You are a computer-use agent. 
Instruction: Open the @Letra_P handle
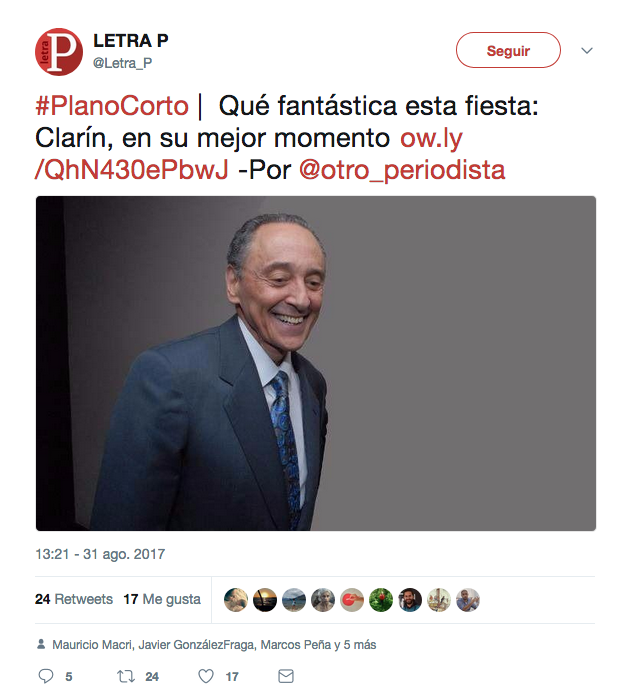click(122, 63)
